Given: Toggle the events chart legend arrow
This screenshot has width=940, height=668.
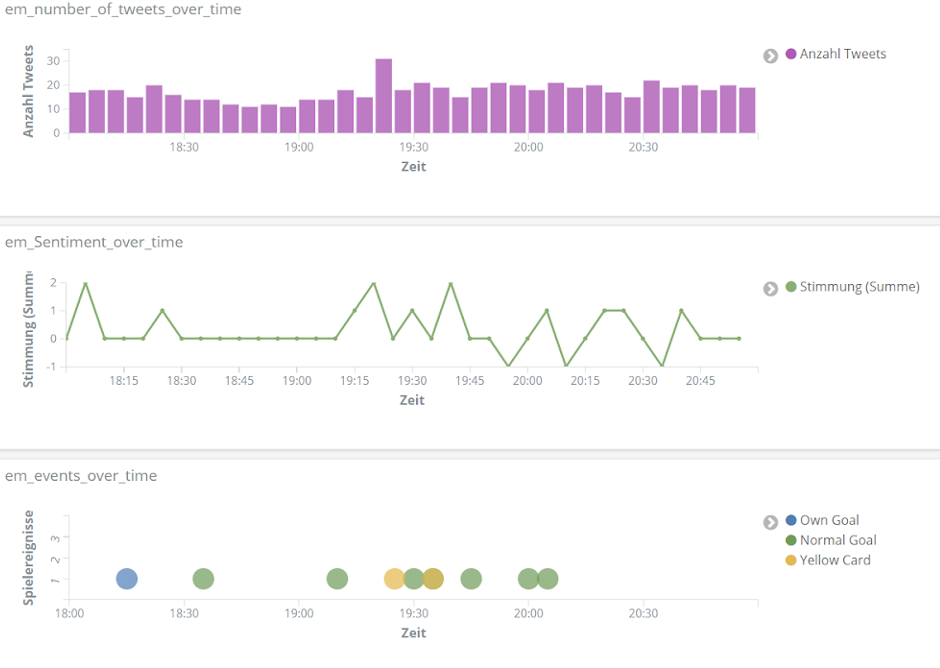Looking at the screenshot, I should click(770, 521).
